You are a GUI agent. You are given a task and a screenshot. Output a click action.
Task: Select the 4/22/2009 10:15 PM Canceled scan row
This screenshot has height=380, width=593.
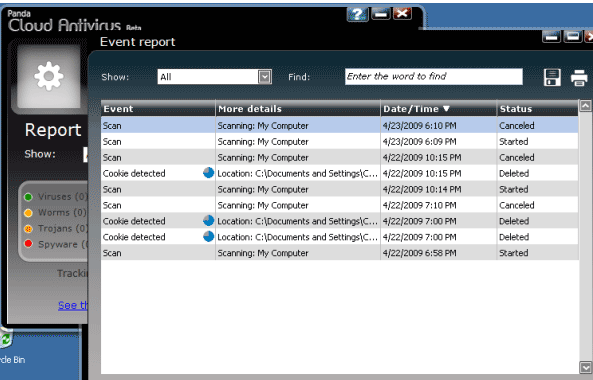pyautogui.click(x=340, y=157)
